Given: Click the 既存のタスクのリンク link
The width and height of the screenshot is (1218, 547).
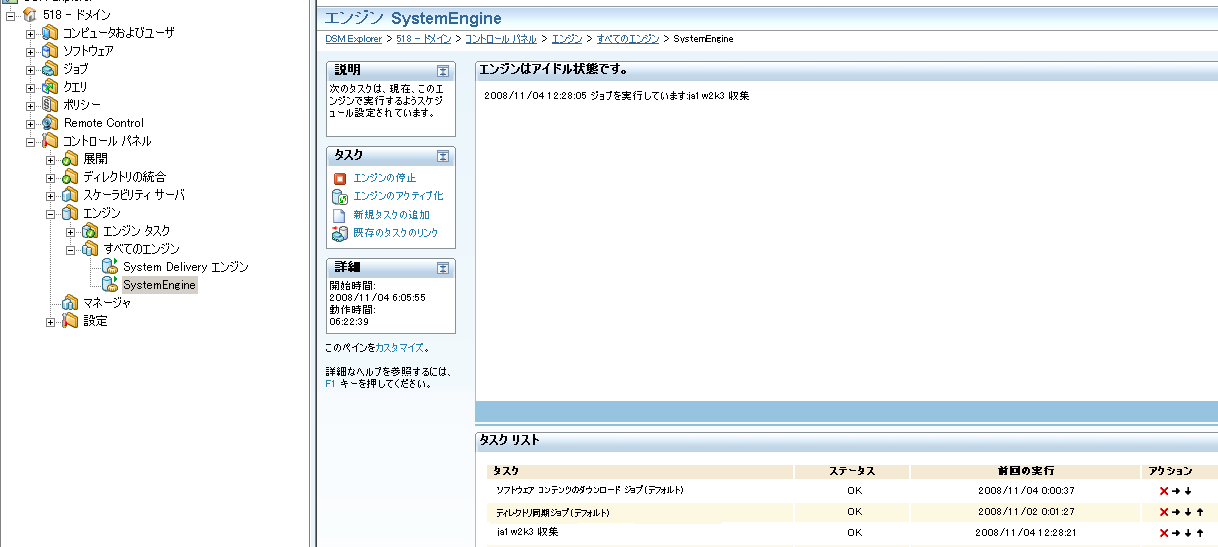Looking at the screenshot, I should [395, 233].
